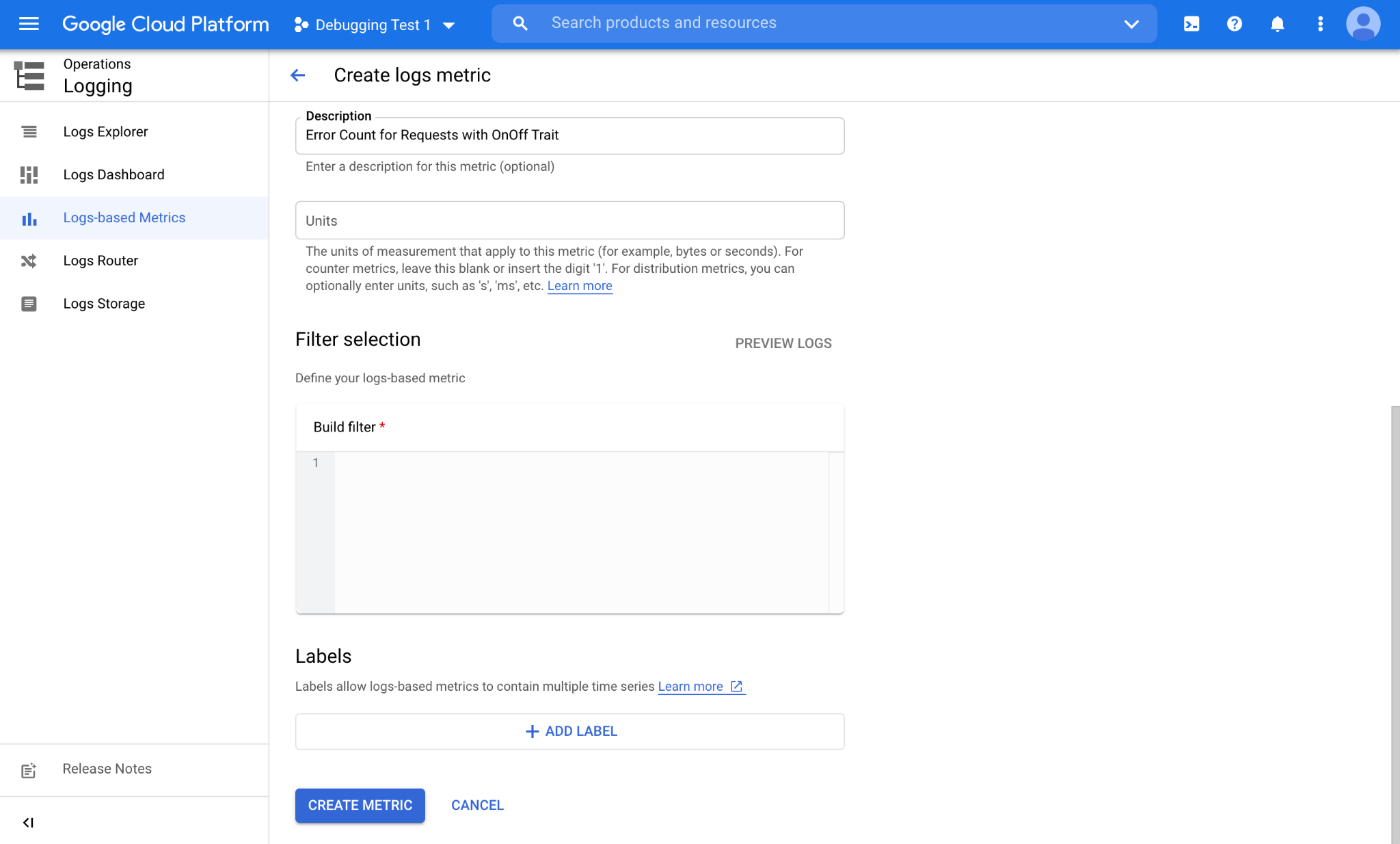This screenshot has height=844, width=1400.
Task: Expand the search bar dropdown arrow
Action: click(x=1131, y=24)
